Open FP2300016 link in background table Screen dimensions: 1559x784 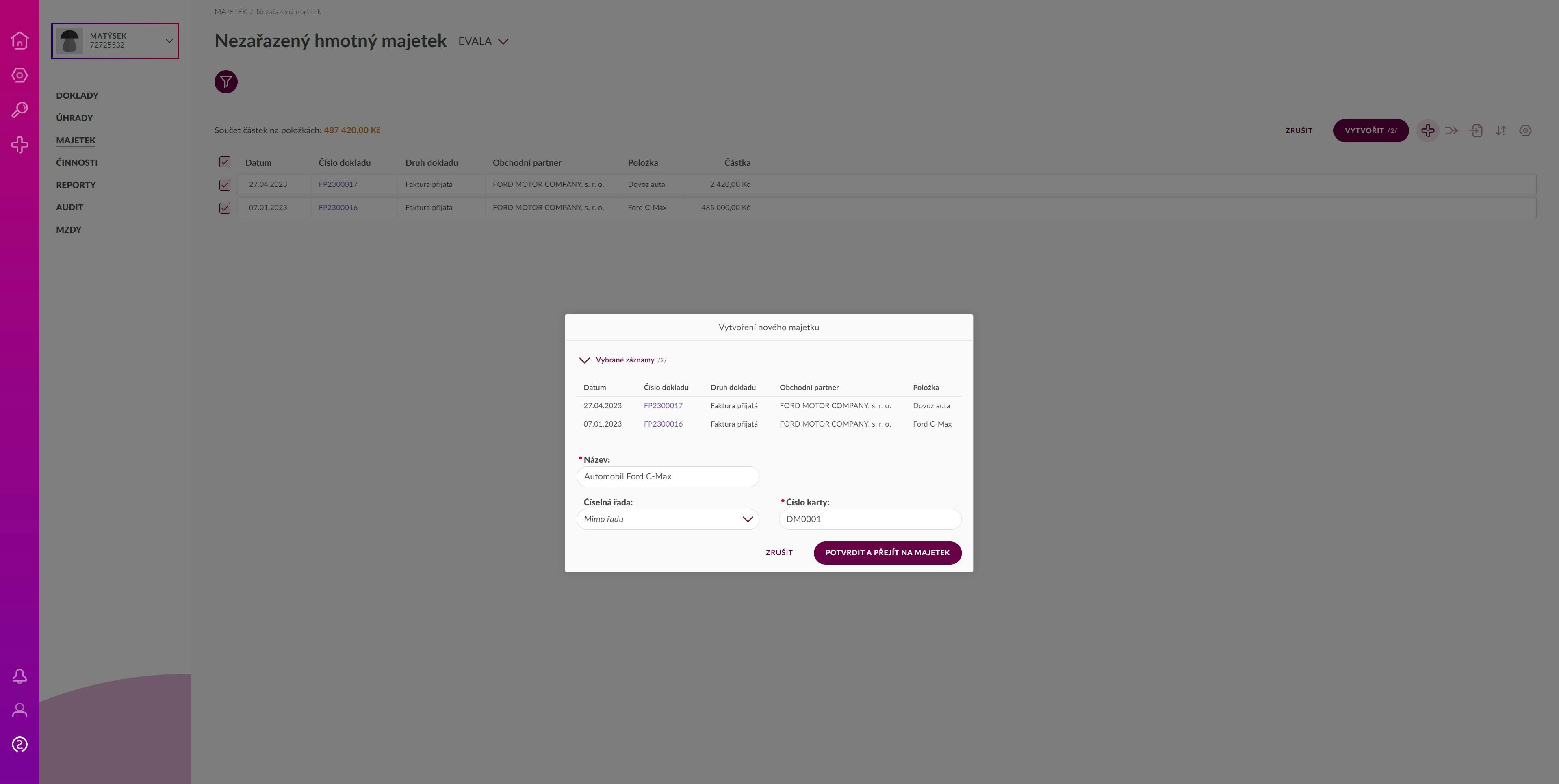[338, 208]
